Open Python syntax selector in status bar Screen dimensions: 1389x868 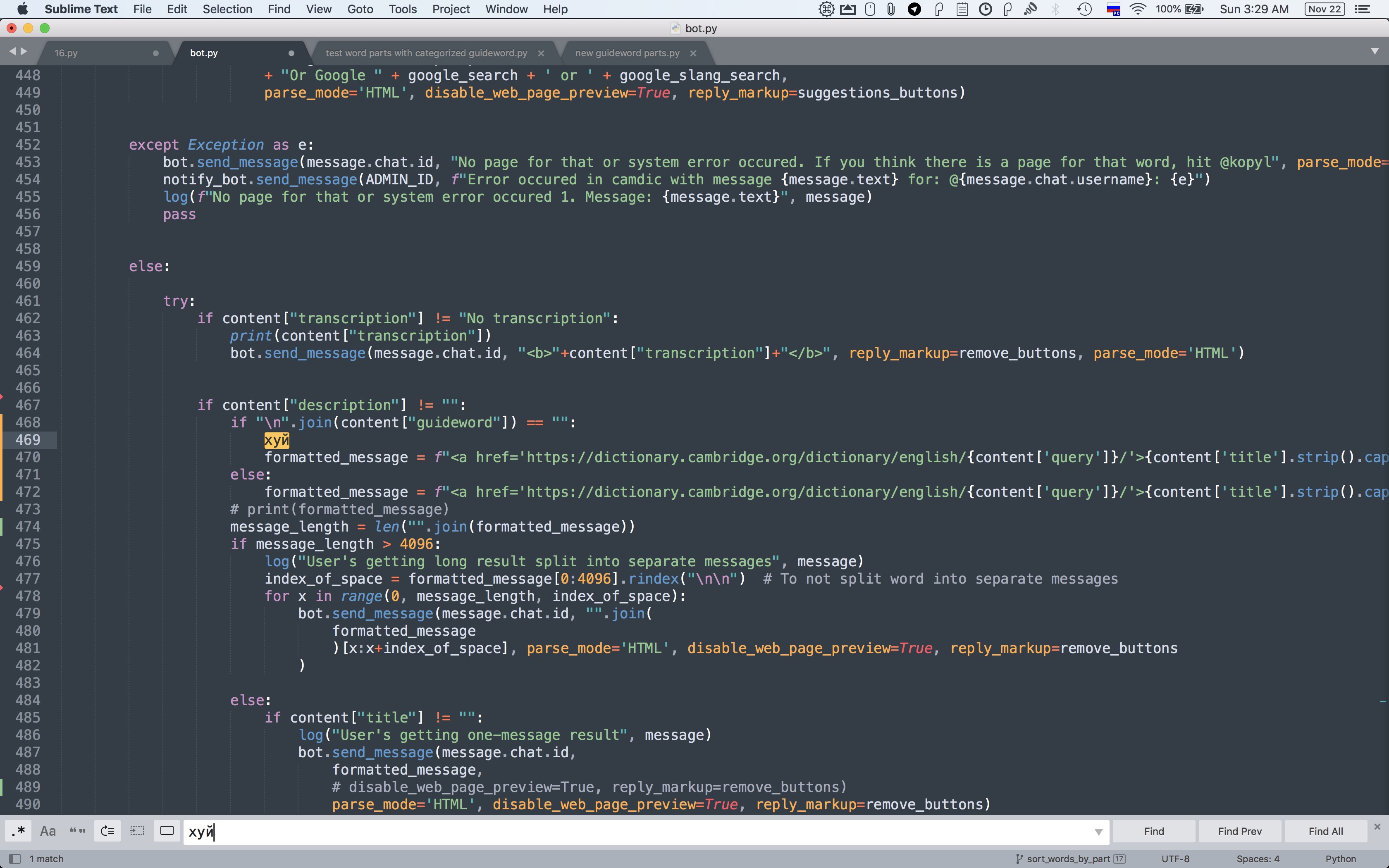(1340, 859)
